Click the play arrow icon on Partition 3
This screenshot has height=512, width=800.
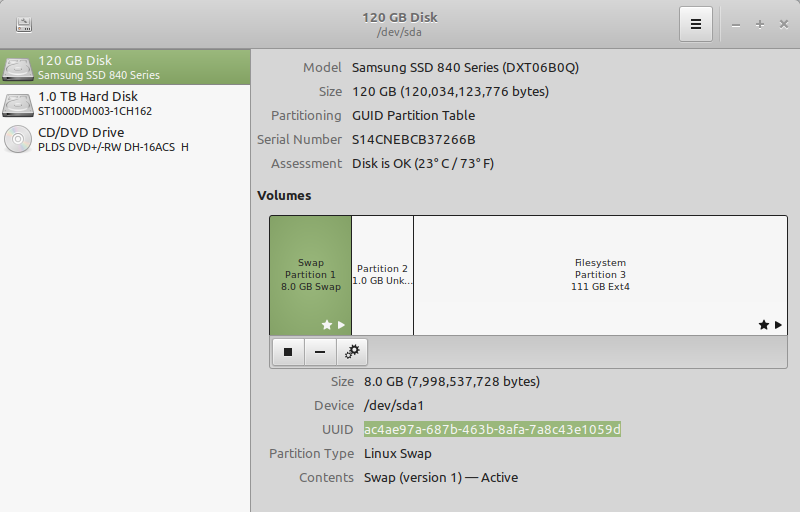tap(778, 325)
